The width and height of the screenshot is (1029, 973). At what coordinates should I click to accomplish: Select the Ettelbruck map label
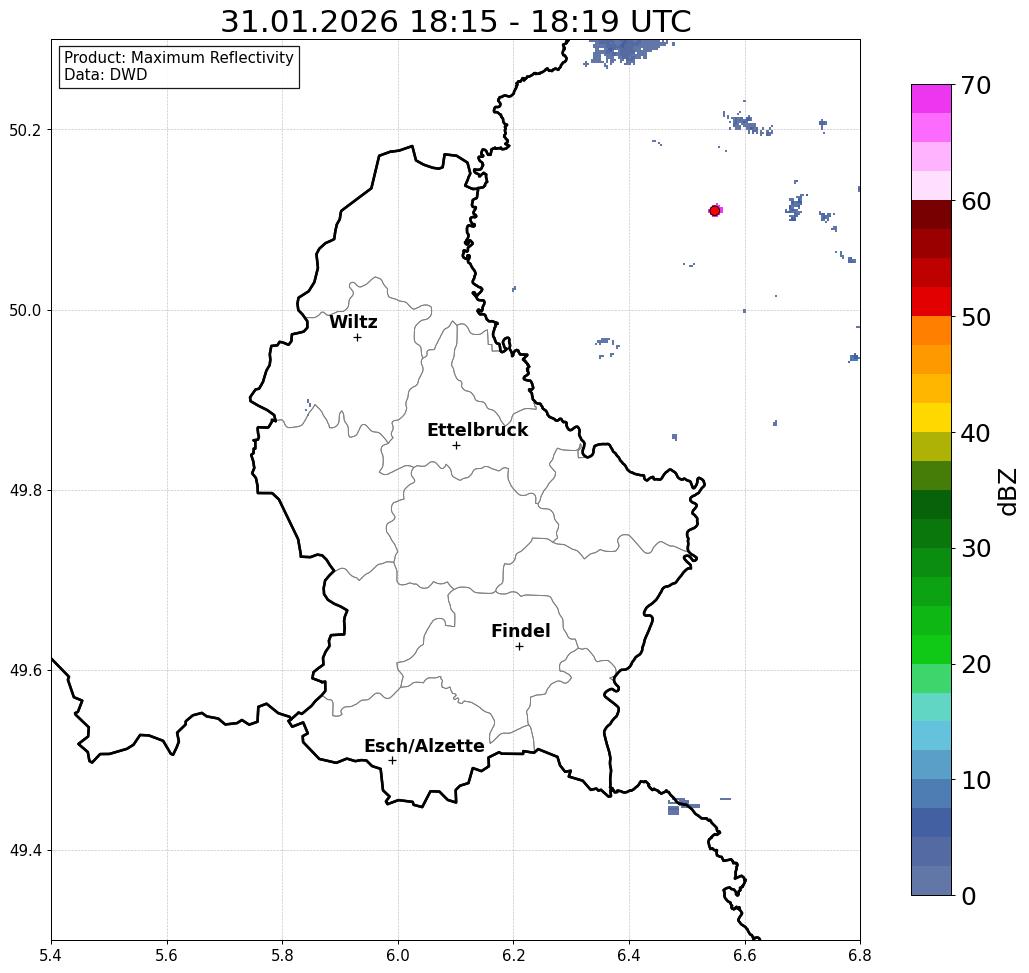[478, 430]
